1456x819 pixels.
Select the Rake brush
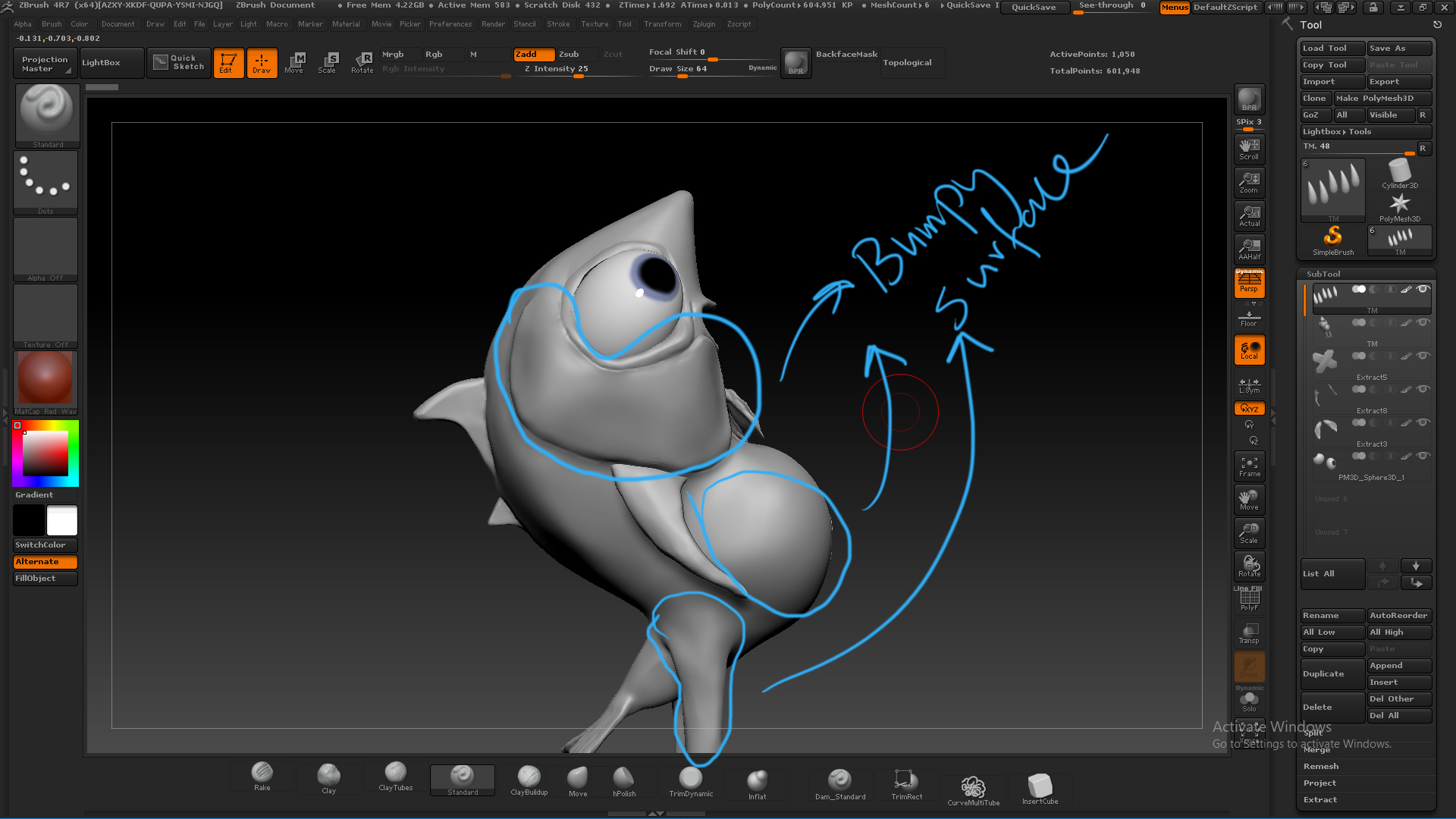(x=262, y=777)
